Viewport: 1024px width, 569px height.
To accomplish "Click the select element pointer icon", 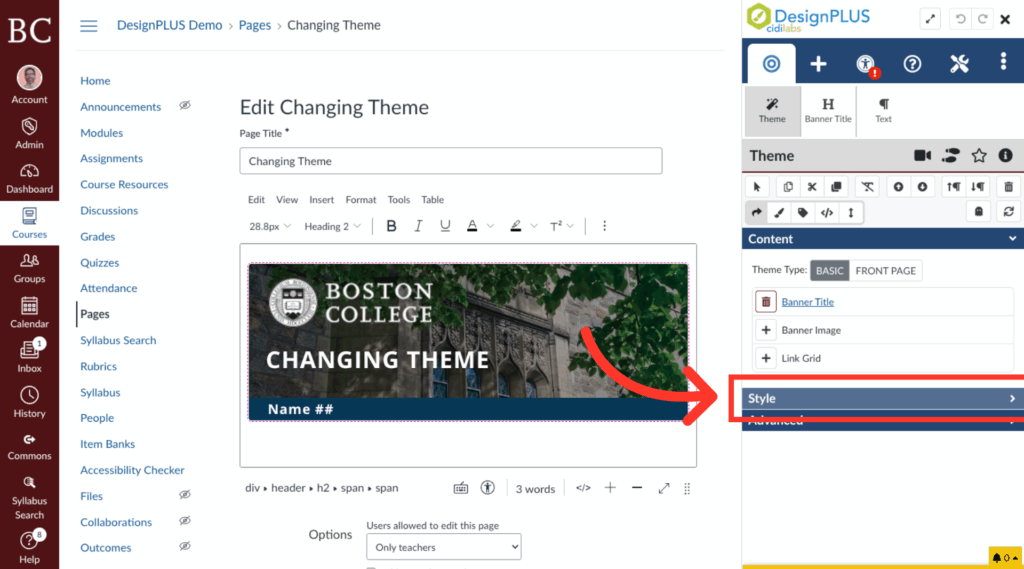I will pos(757,187).
